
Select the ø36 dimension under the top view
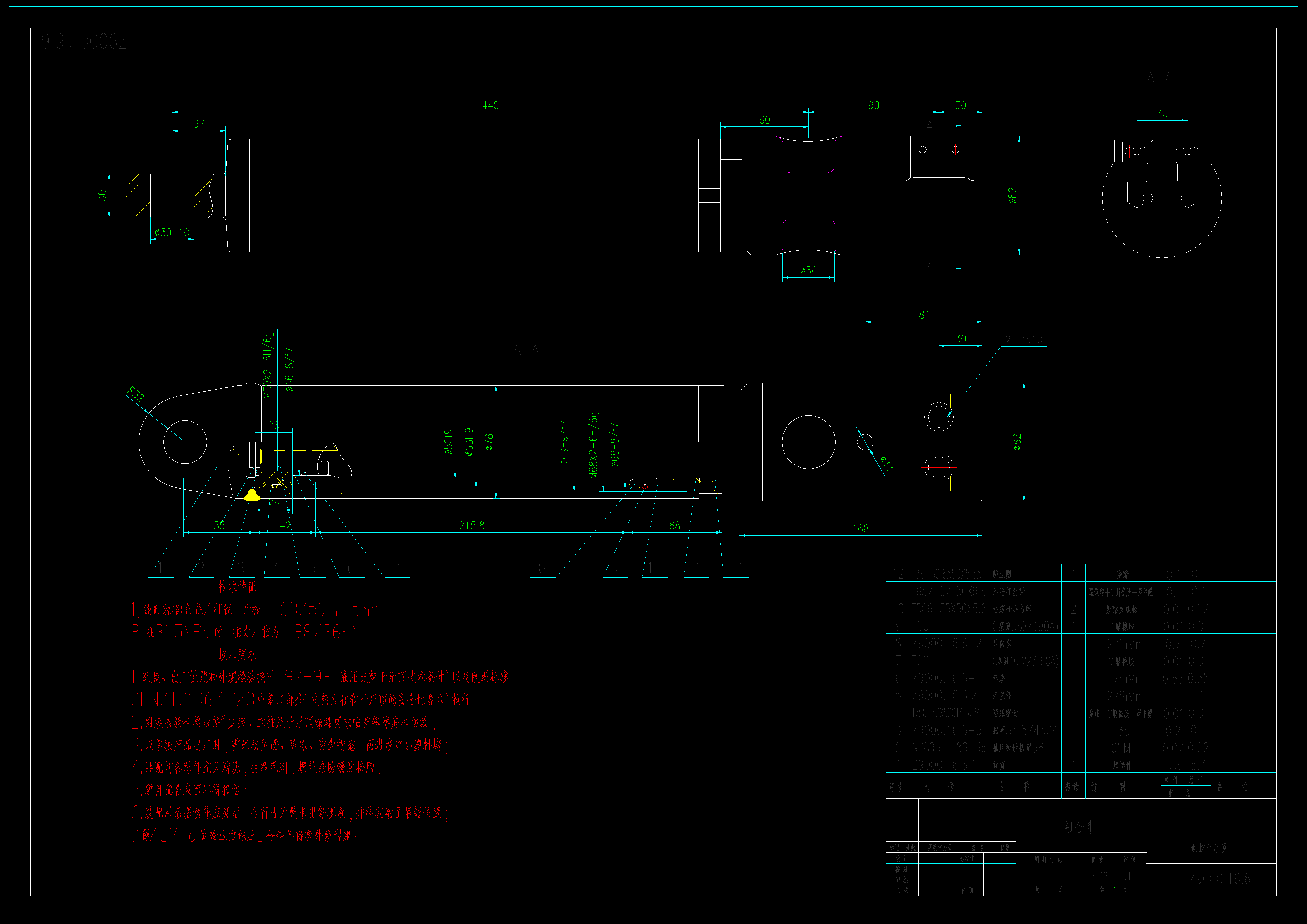[808, 270]
